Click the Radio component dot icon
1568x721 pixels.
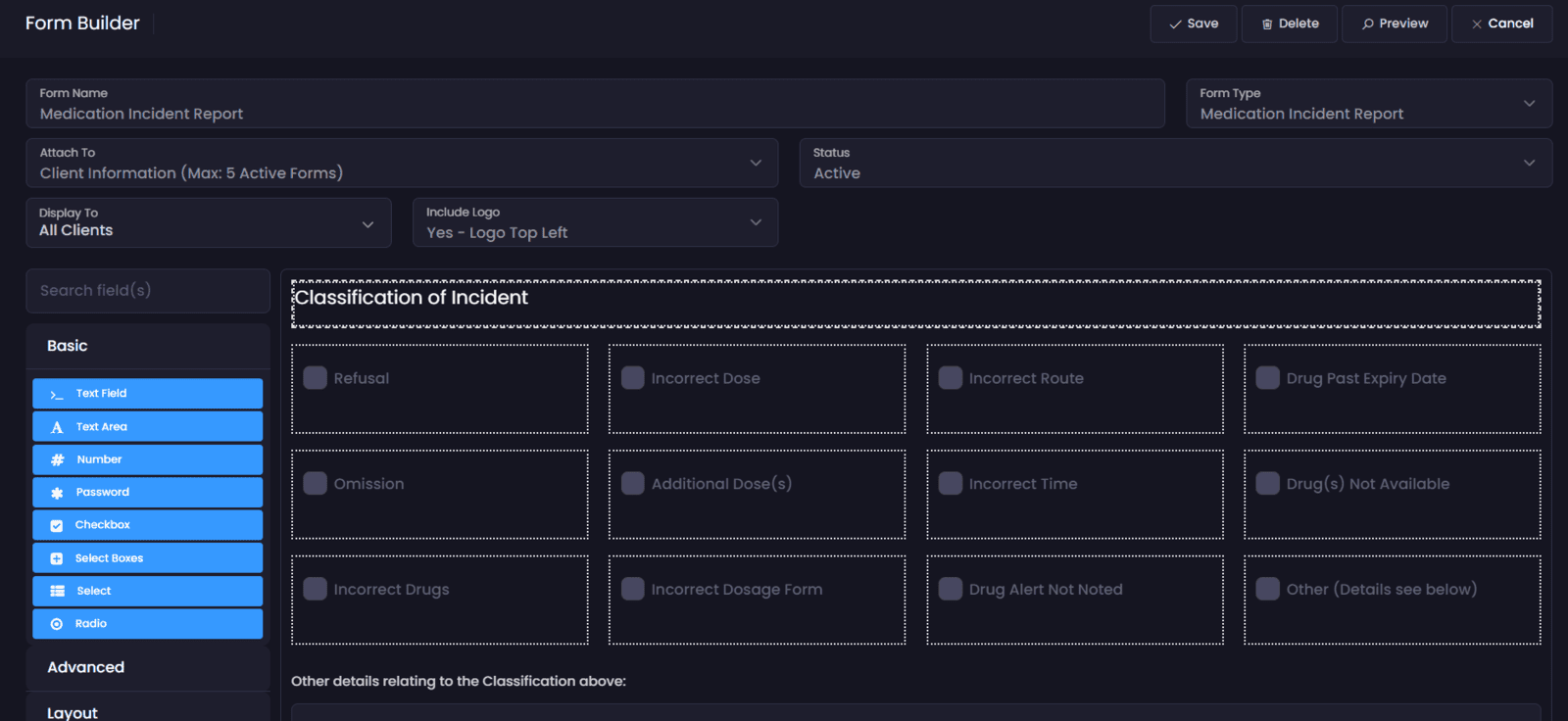(57, 624)
